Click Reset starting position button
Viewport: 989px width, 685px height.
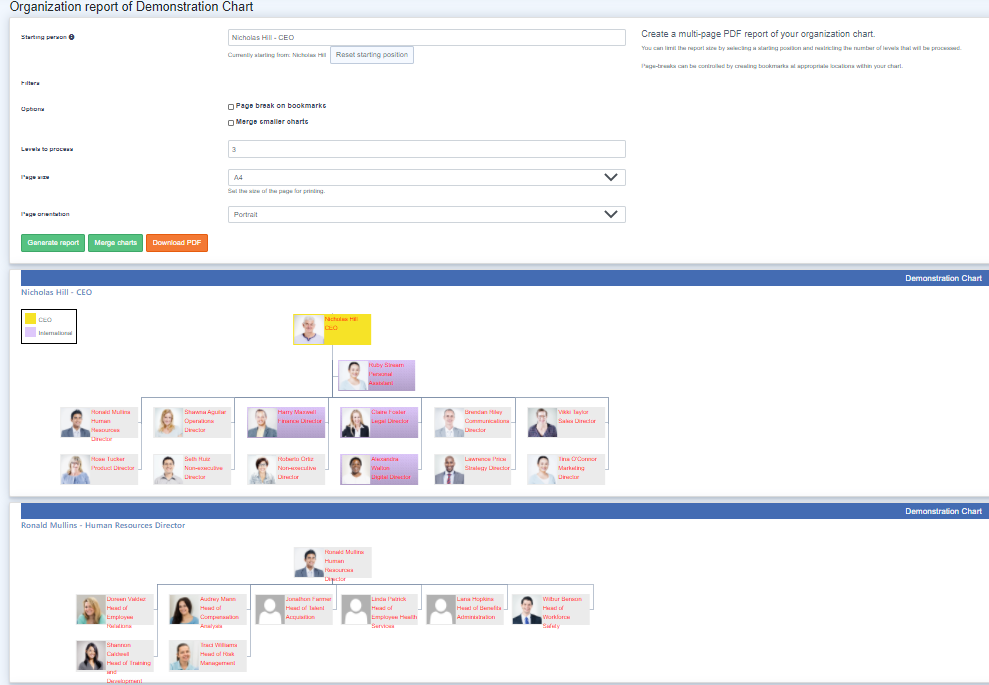click(372, 55)
